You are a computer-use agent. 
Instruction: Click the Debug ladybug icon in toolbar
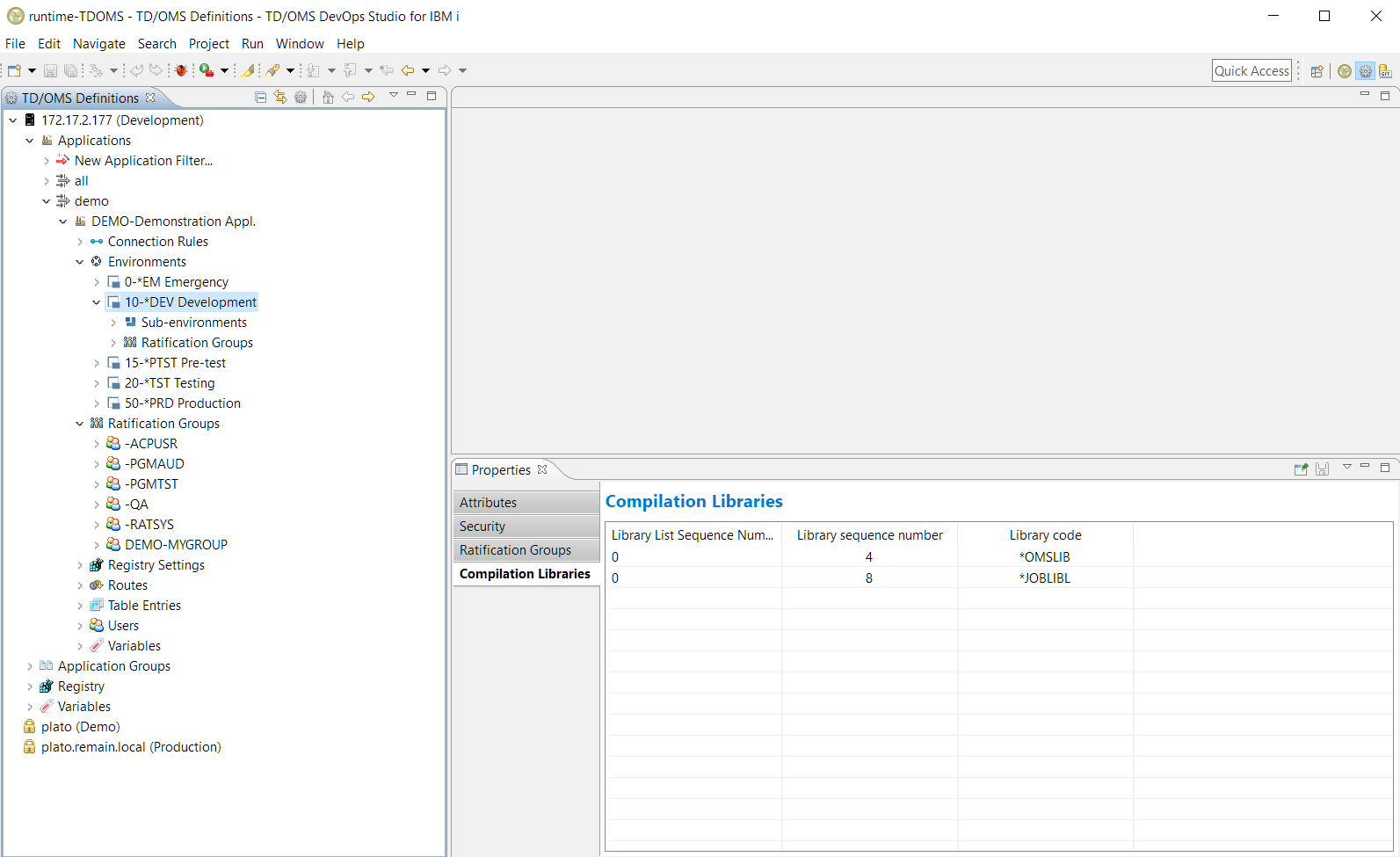coord(181,70)
